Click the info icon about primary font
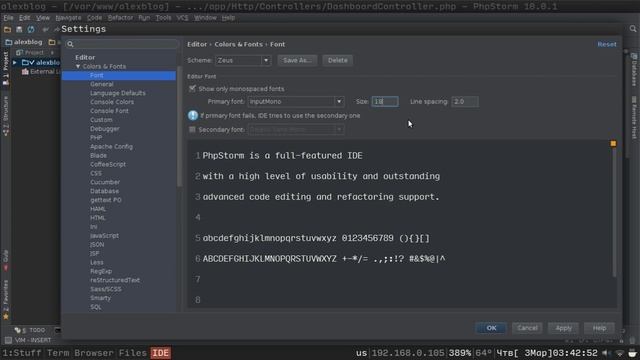The width and height of the screenshot is (640, 360). 193,116
